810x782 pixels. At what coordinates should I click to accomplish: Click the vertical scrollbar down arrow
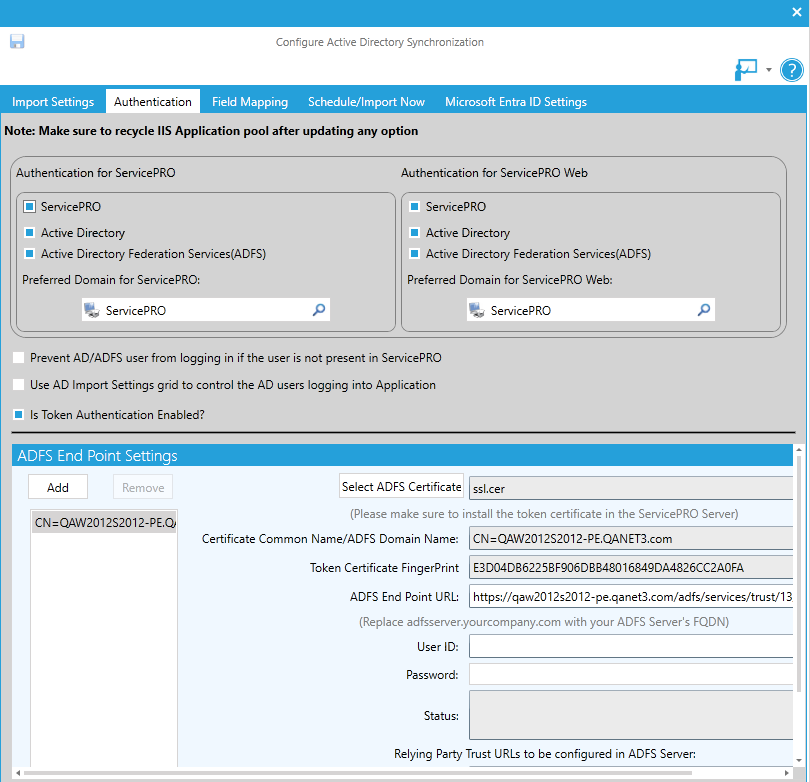point(799,760)
